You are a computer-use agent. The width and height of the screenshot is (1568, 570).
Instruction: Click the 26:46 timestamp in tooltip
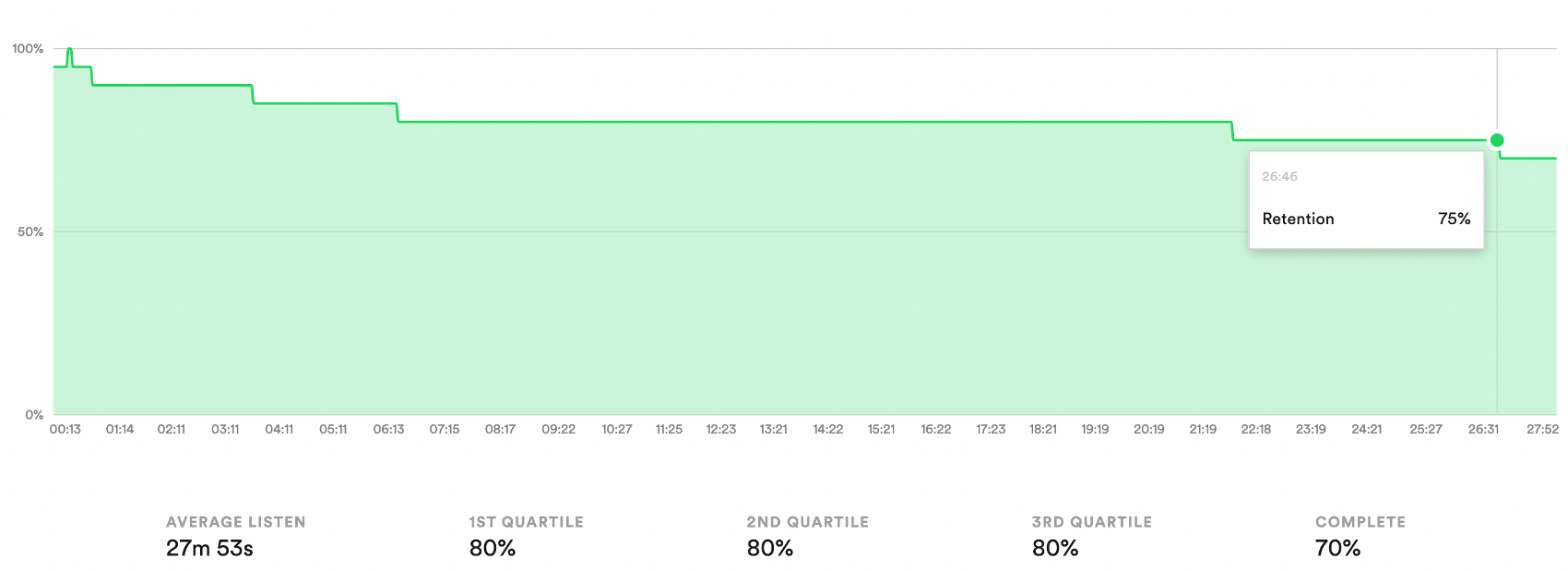pos(1279,176)
